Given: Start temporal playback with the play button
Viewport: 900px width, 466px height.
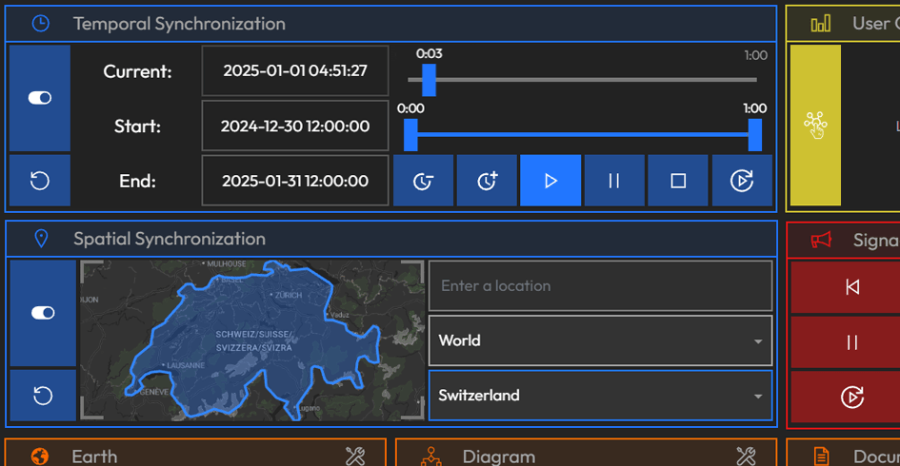Looking at the screenshot, I should pos(550,181).
